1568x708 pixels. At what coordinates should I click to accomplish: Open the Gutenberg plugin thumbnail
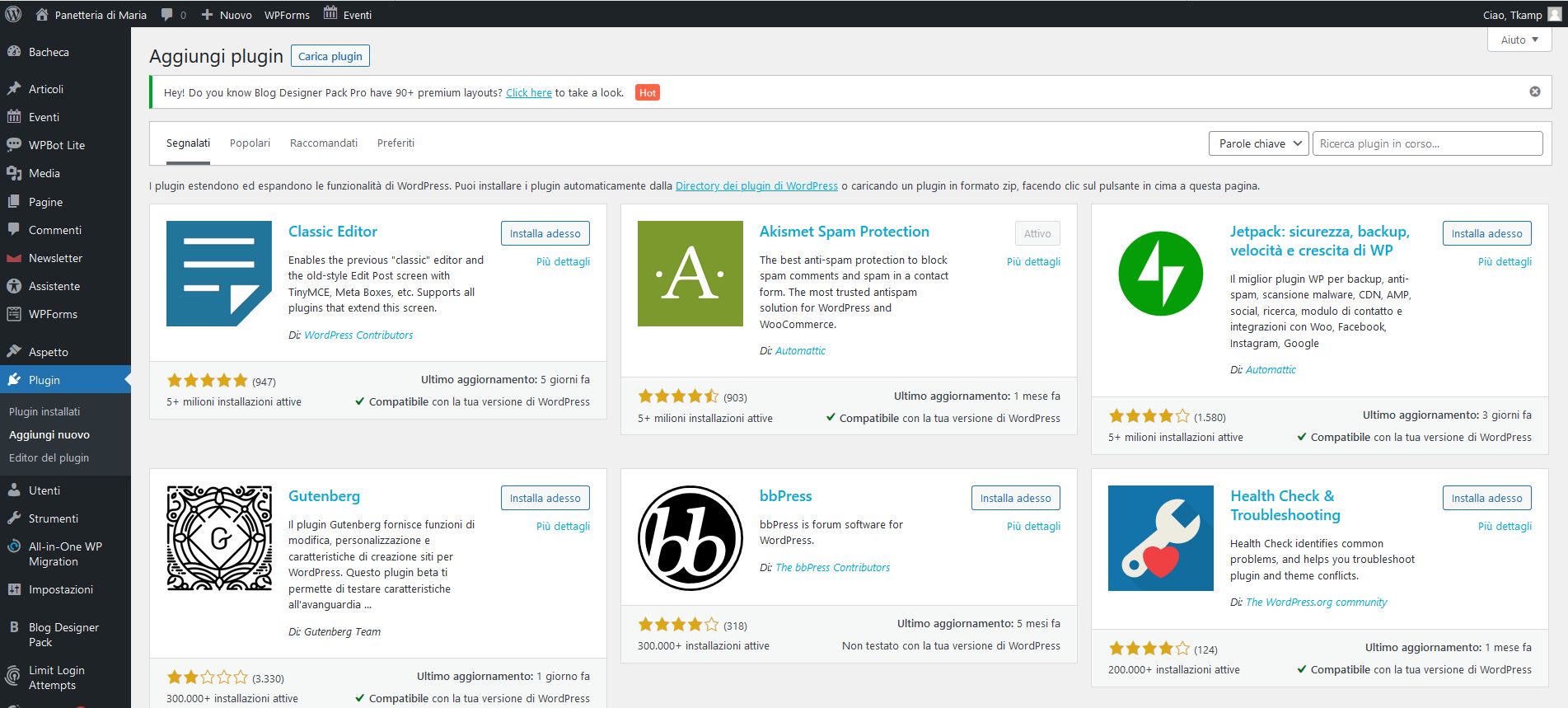[219, 538]
